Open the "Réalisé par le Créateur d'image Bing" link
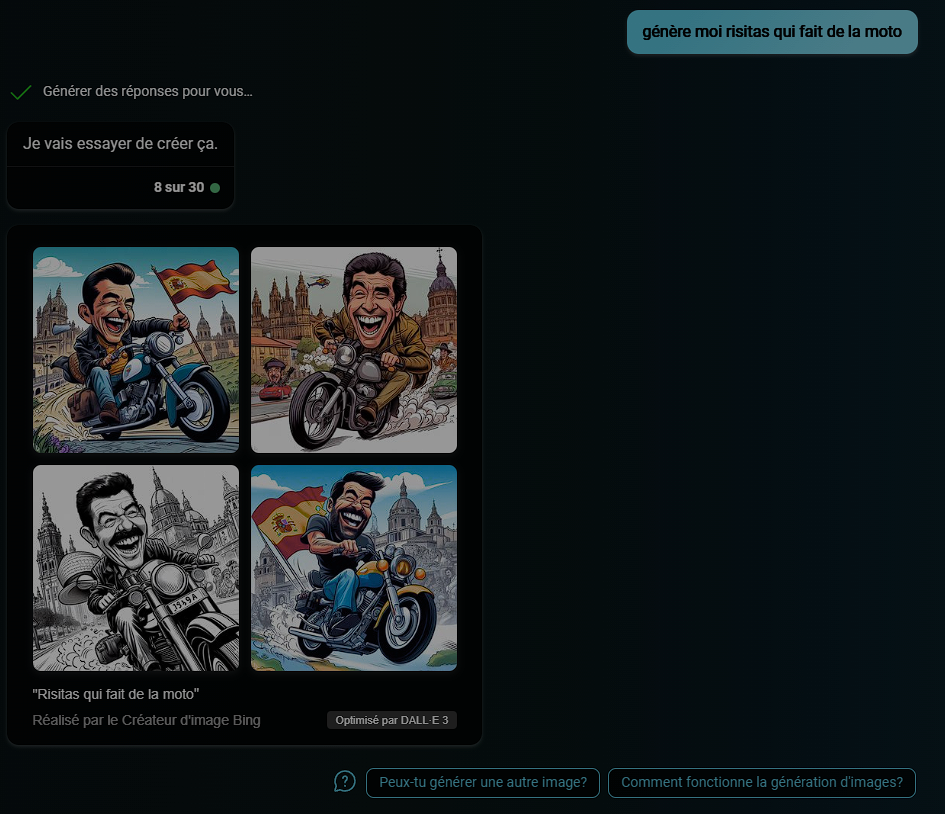Screen dimensions: 945x814 [x=146, y=720]
